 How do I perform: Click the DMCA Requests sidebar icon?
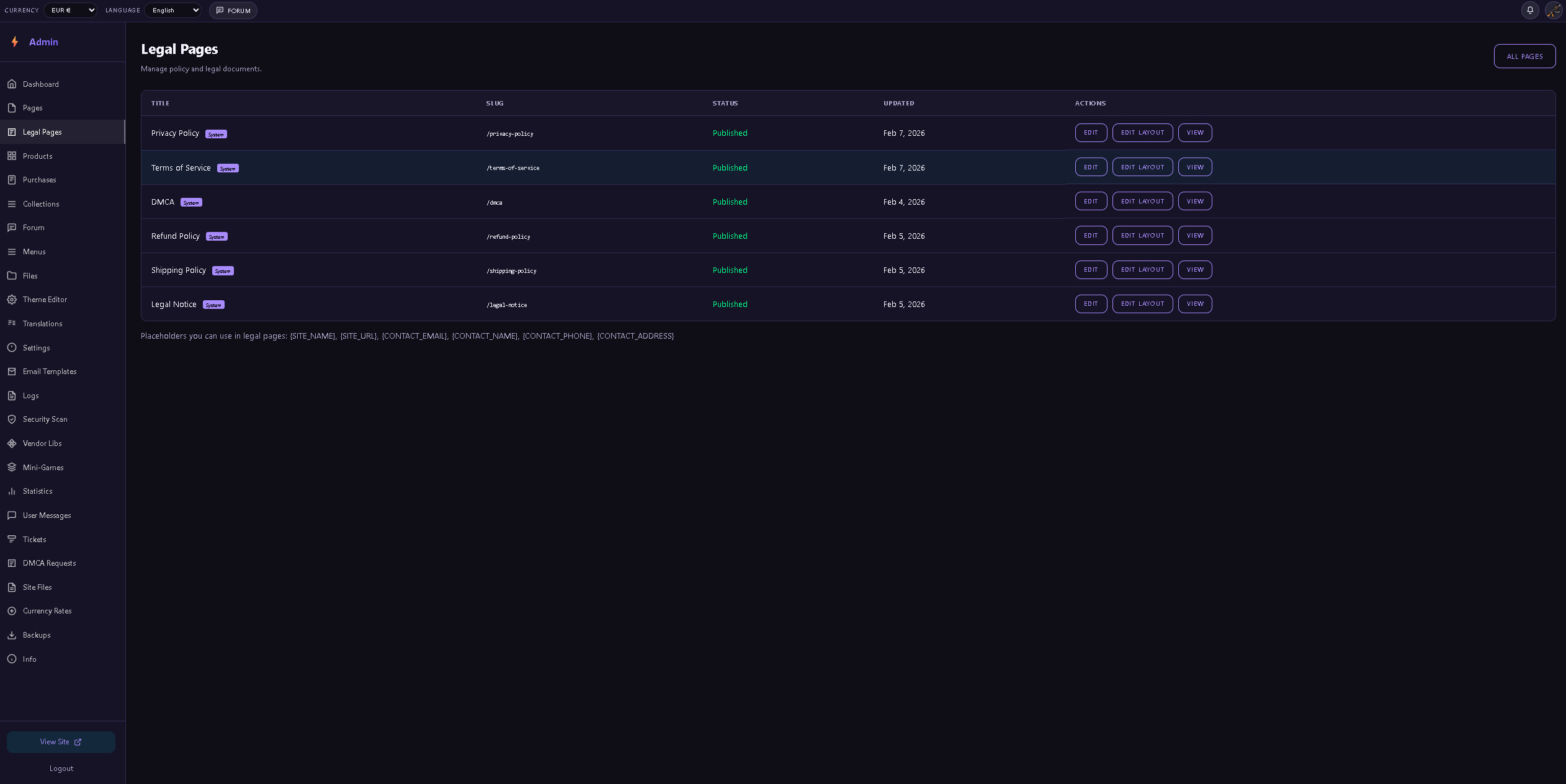tap(13, 563)
